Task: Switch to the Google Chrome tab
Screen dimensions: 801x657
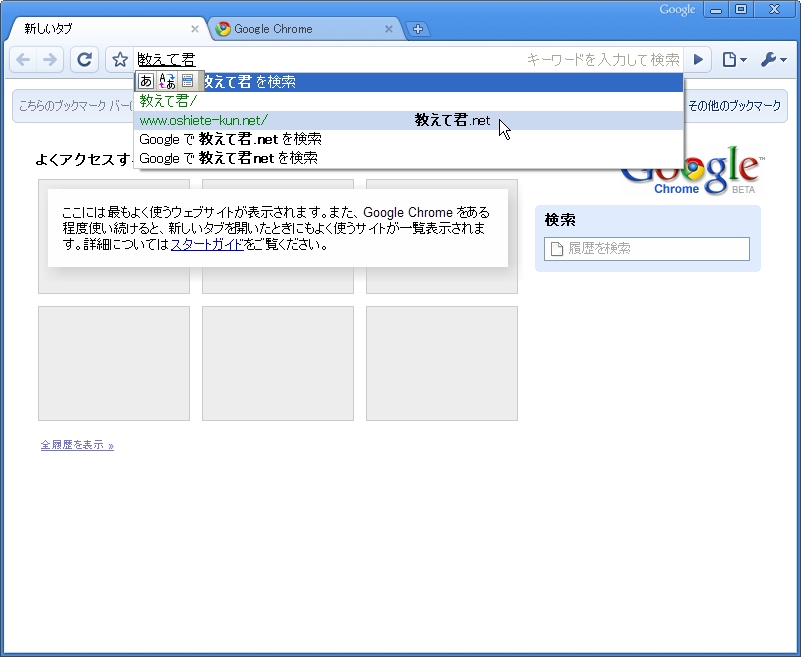Action: 305,29
